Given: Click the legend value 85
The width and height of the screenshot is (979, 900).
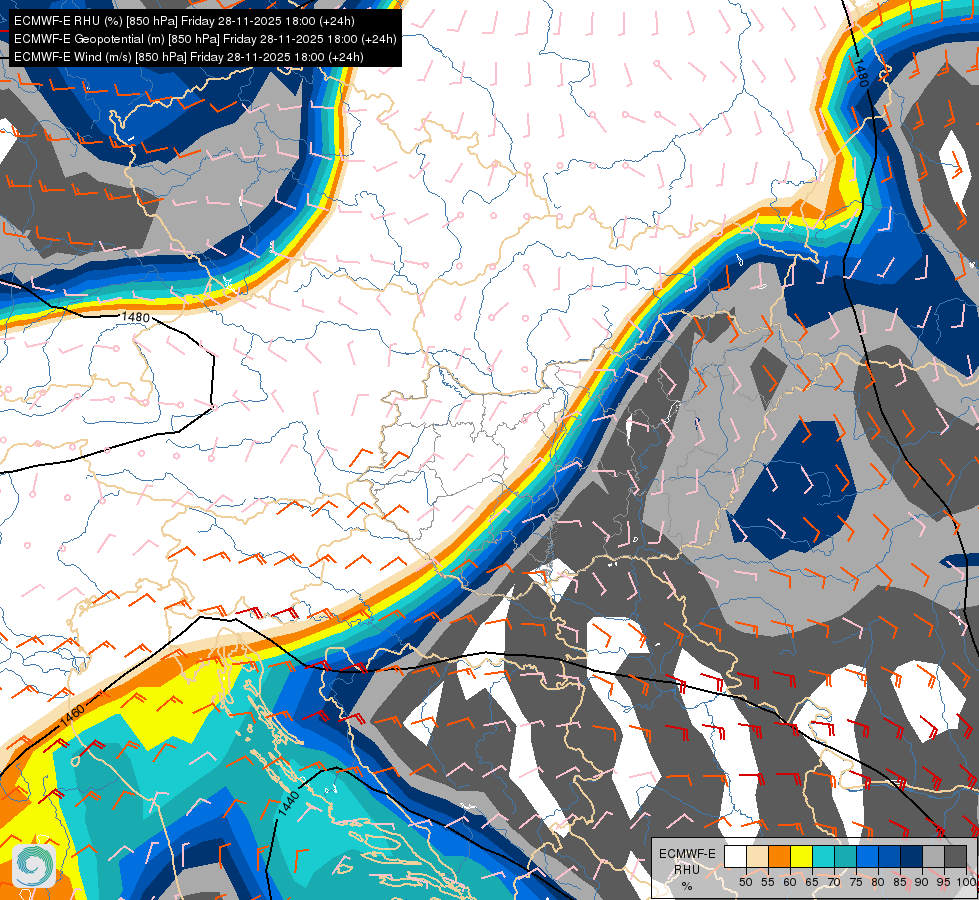Looking at the screenshot, I should (900, 882).
